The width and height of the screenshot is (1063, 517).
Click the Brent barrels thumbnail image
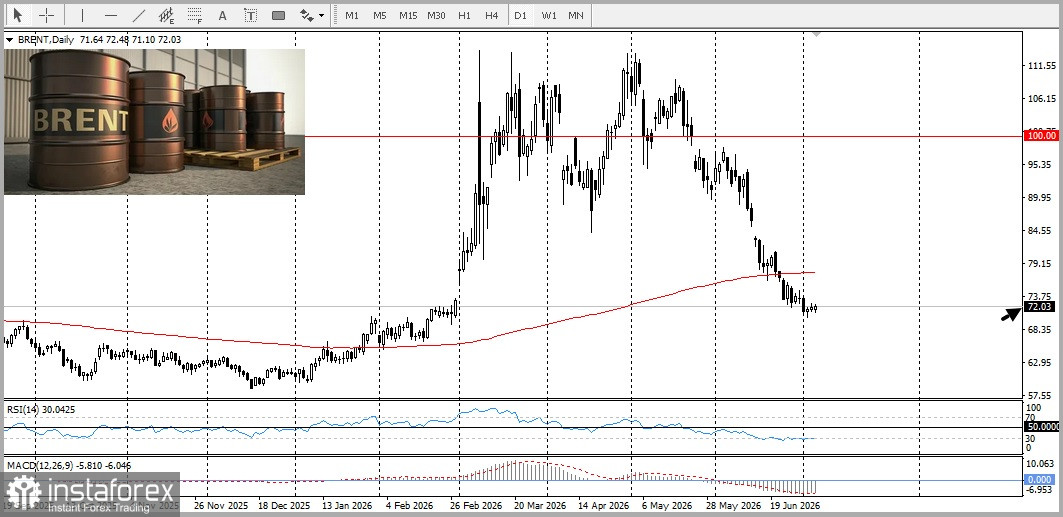(155, 121)
